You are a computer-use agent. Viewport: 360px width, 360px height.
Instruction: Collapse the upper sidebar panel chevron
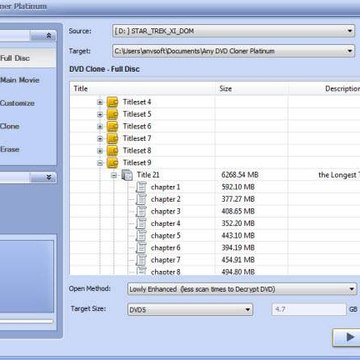pos(49,36)
